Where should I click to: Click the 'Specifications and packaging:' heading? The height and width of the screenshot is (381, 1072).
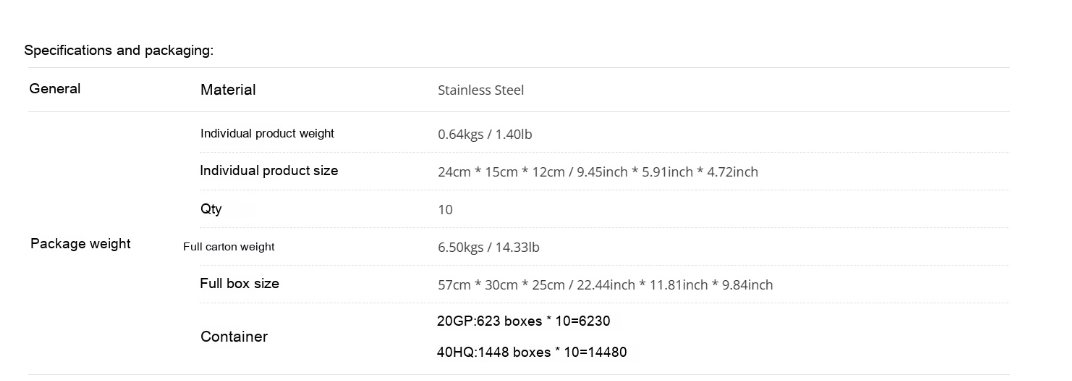[119, 51]
